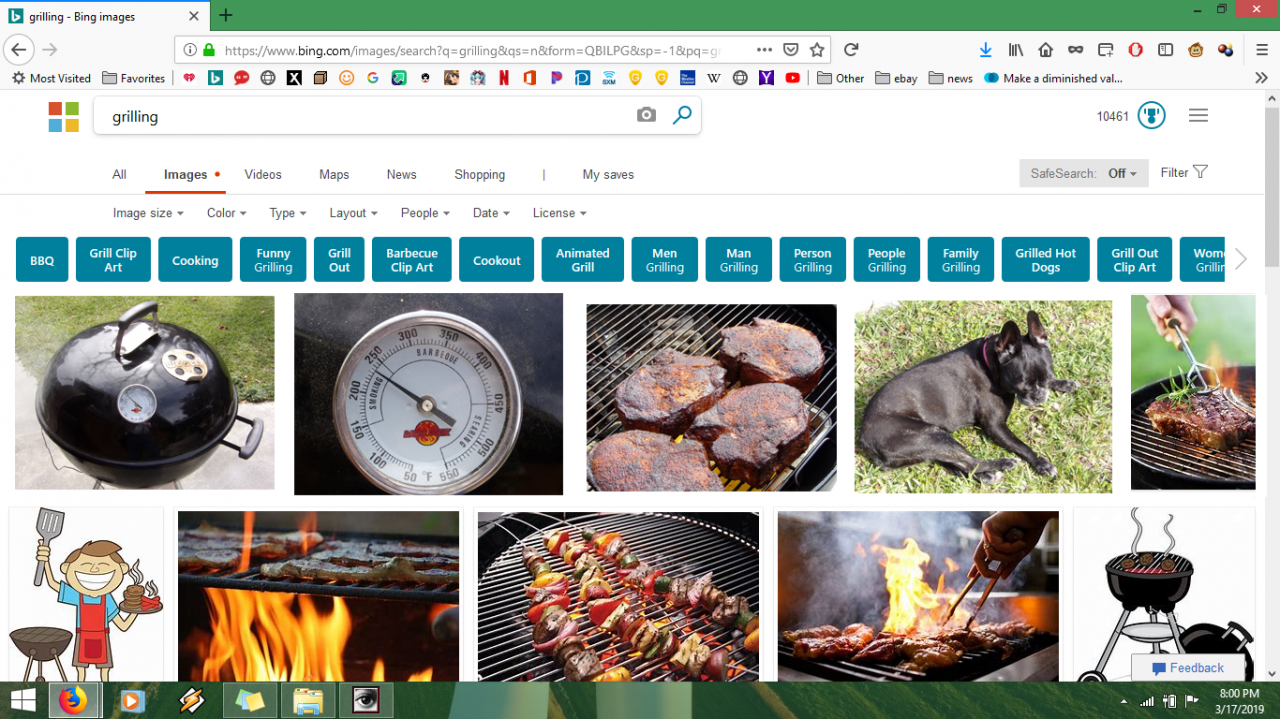The width and height of the screenshot is (1280, 719).
Task: Open the Feedback button
Action: [x=1188, y=668]
